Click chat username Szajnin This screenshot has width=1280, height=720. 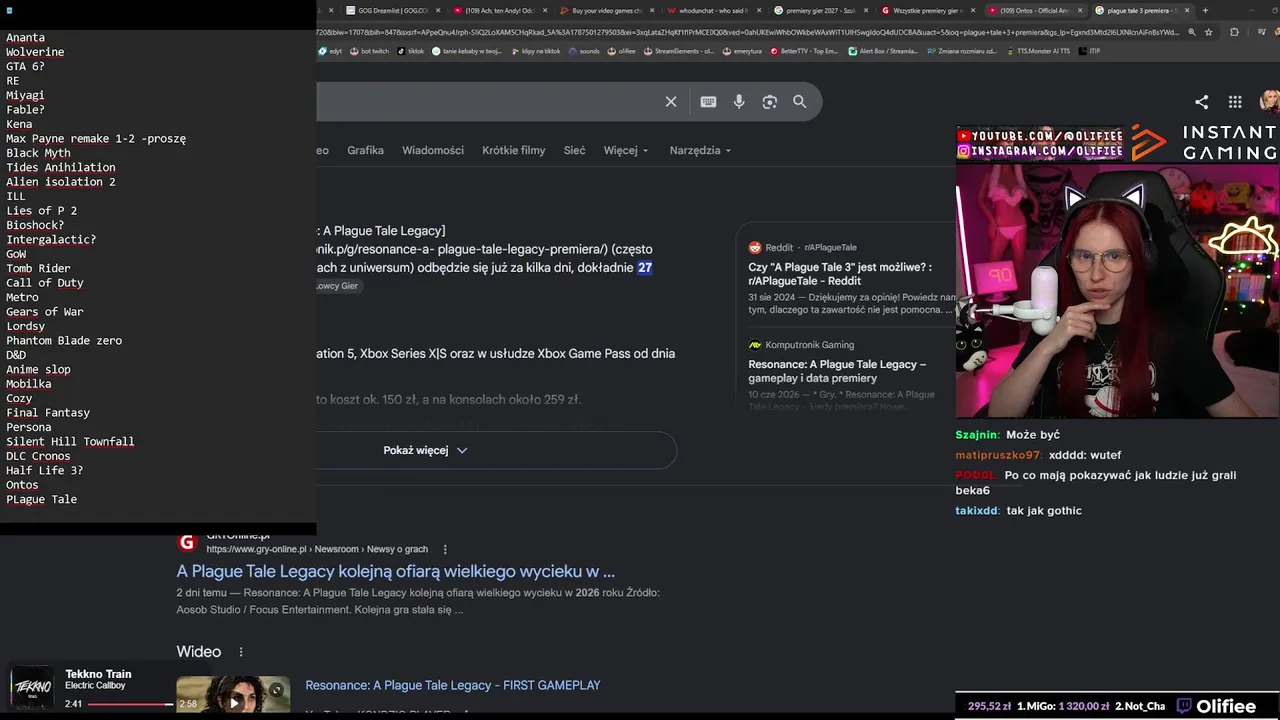click(977, 435)
